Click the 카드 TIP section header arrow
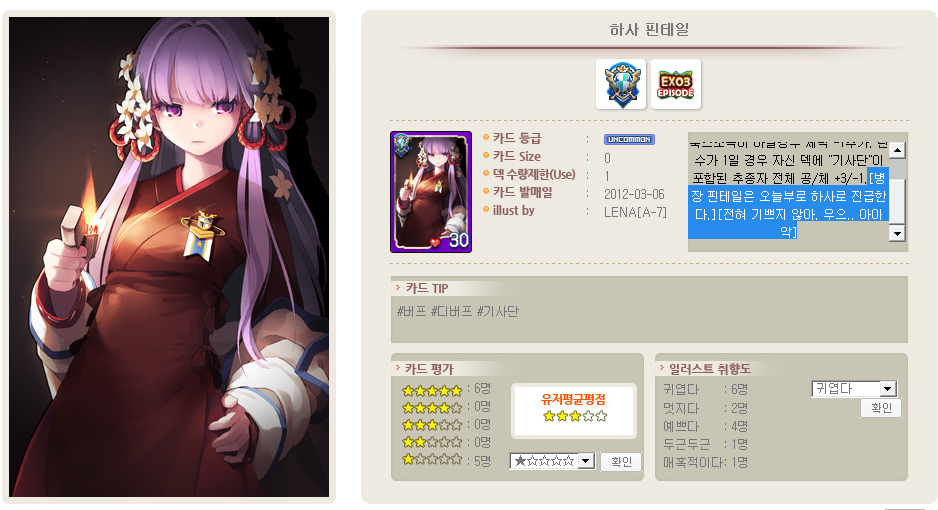Image resolution: width=938 pixels, height=510 pixels. pos(398,288)
